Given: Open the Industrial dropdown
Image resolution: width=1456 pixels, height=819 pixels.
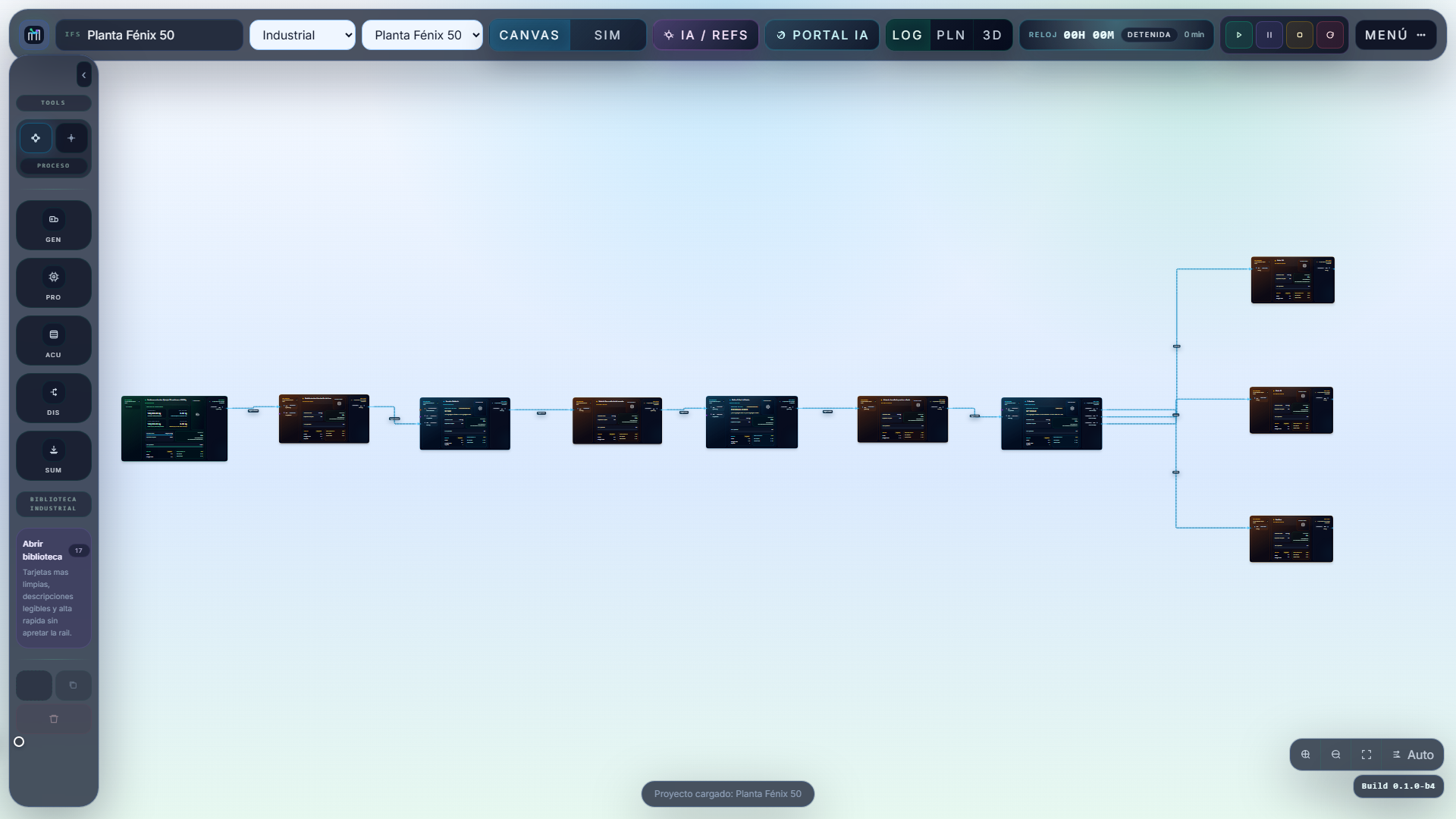Looking at the screenshot, I should pos(303,35).
